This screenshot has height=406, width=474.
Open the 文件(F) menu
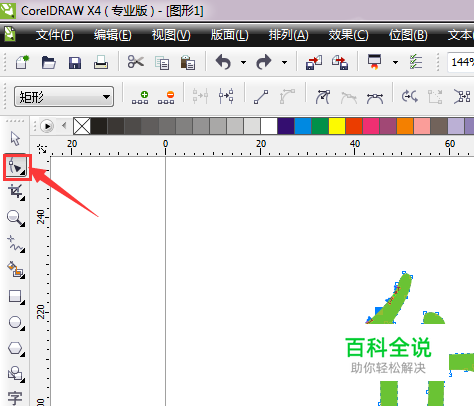(x=54, y=35)
